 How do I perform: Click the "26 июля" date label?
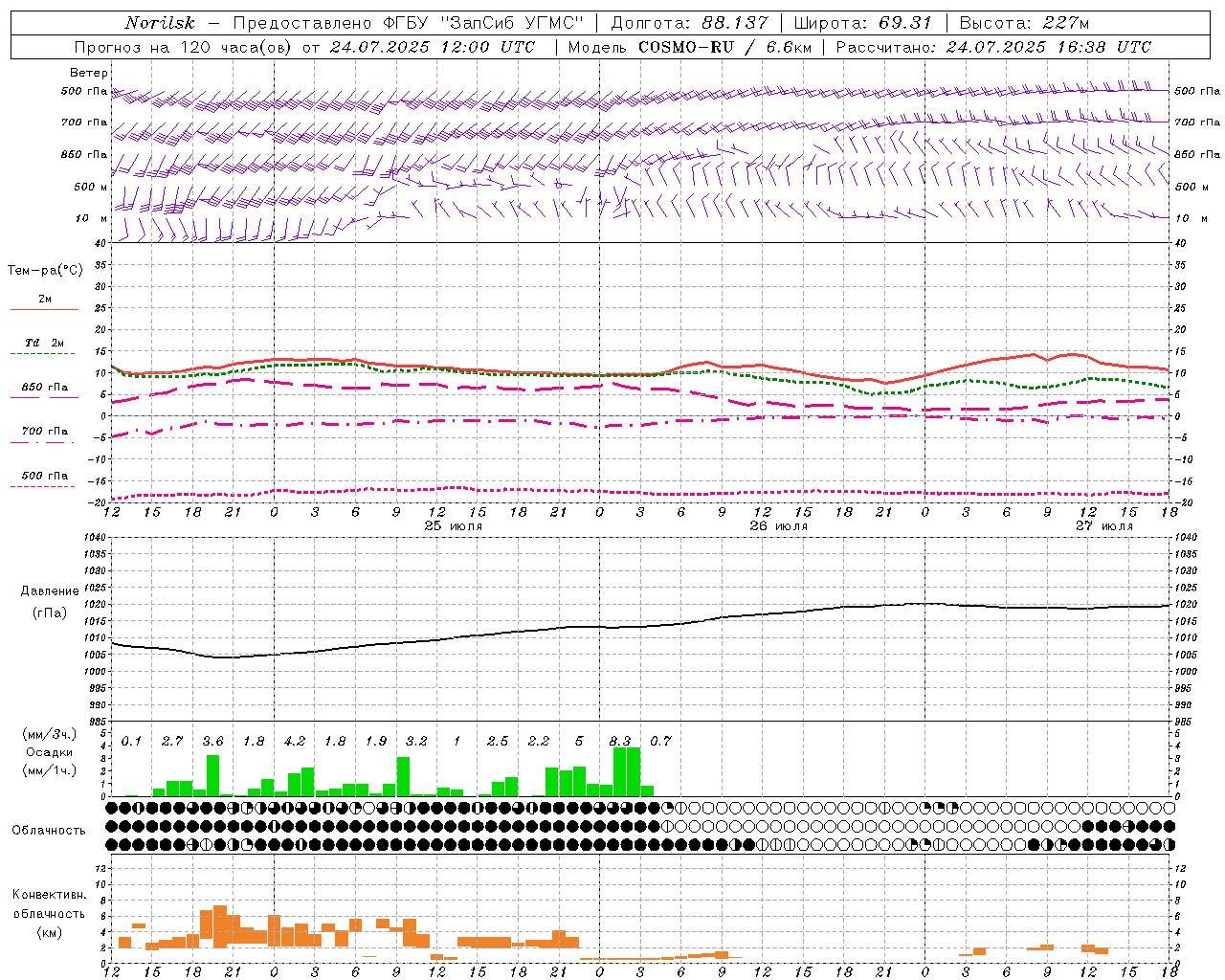coord(779,526)
